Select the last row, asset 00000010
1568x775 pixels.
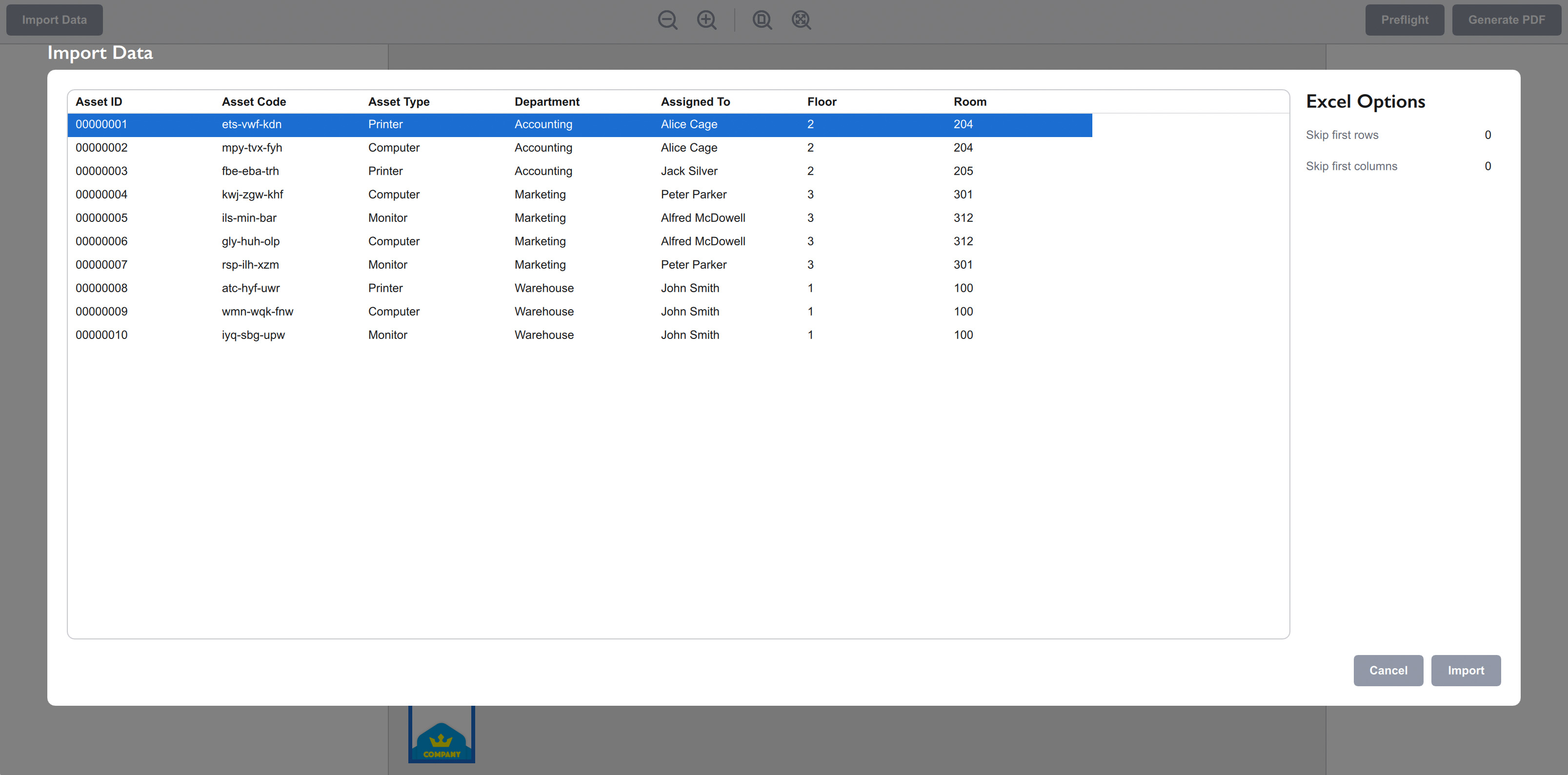[x=548, y=335]
